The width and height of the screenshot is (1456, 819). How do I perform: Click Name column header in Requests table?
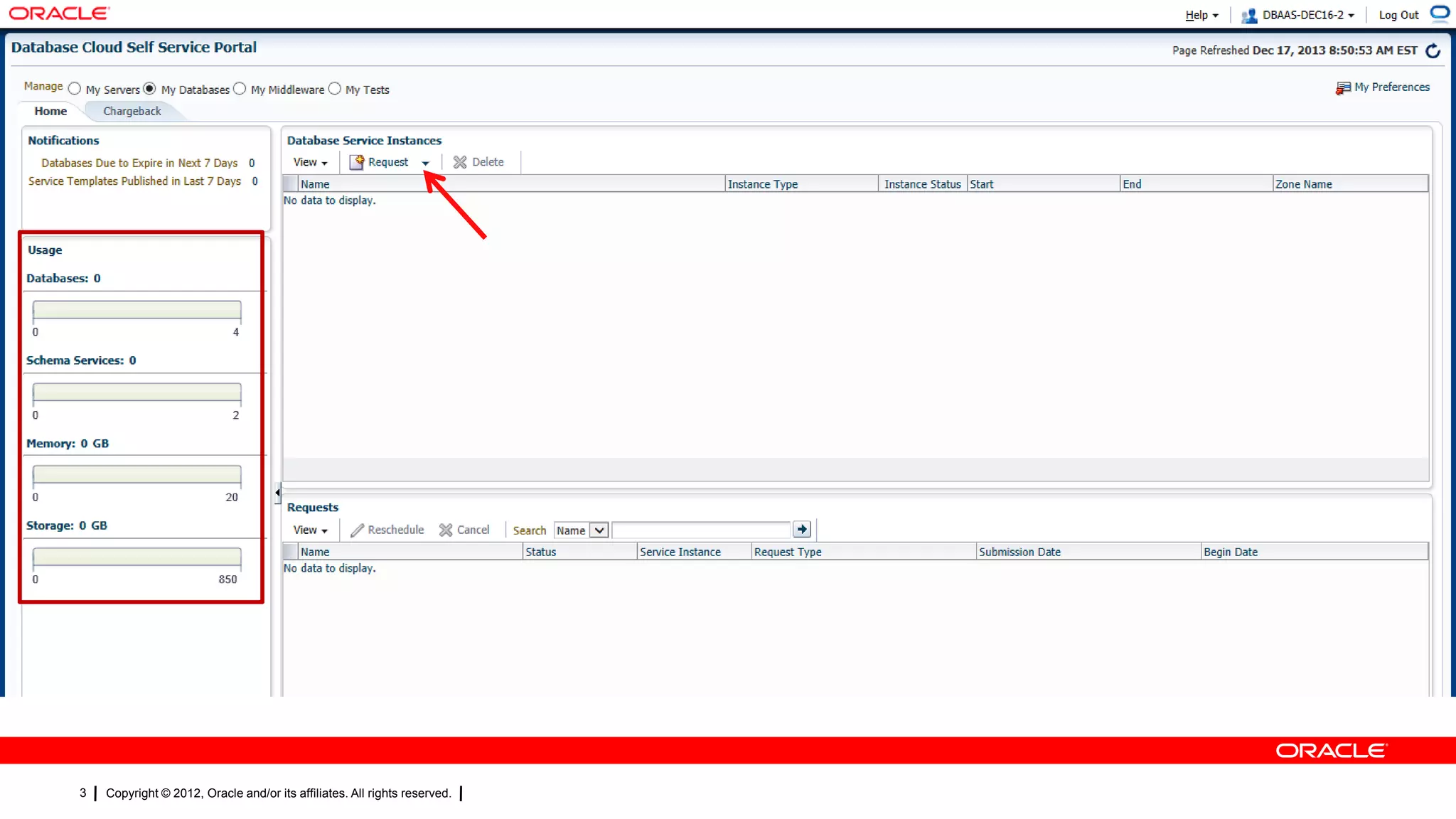pyautogui.click(x=410, y=552)
